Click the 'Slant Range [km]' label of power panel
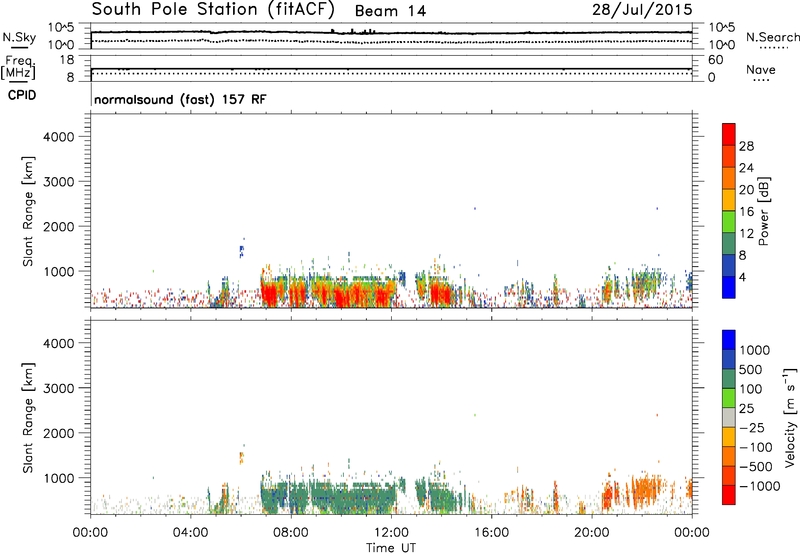800x554 pixels. [28, 211]
